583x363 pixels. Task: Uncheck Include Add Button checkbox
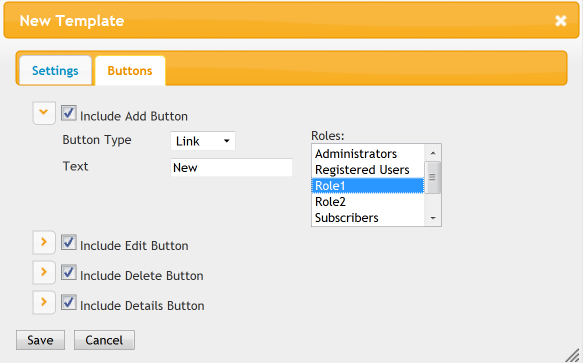coord(69,113)
